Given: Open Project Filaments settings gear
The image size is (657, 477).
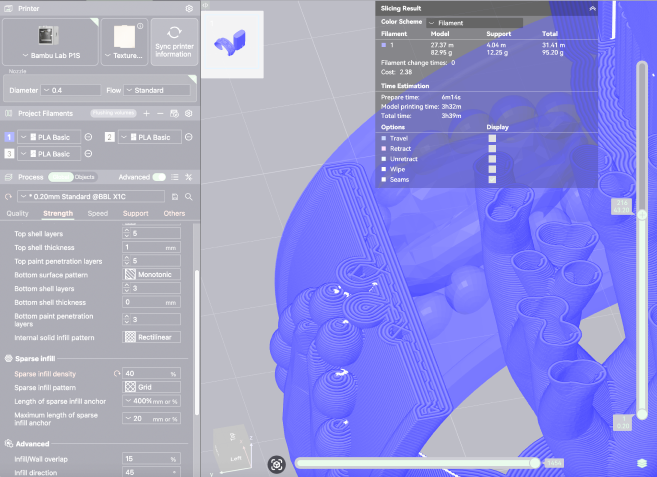Looking at the screenshot, I should 188,114.
